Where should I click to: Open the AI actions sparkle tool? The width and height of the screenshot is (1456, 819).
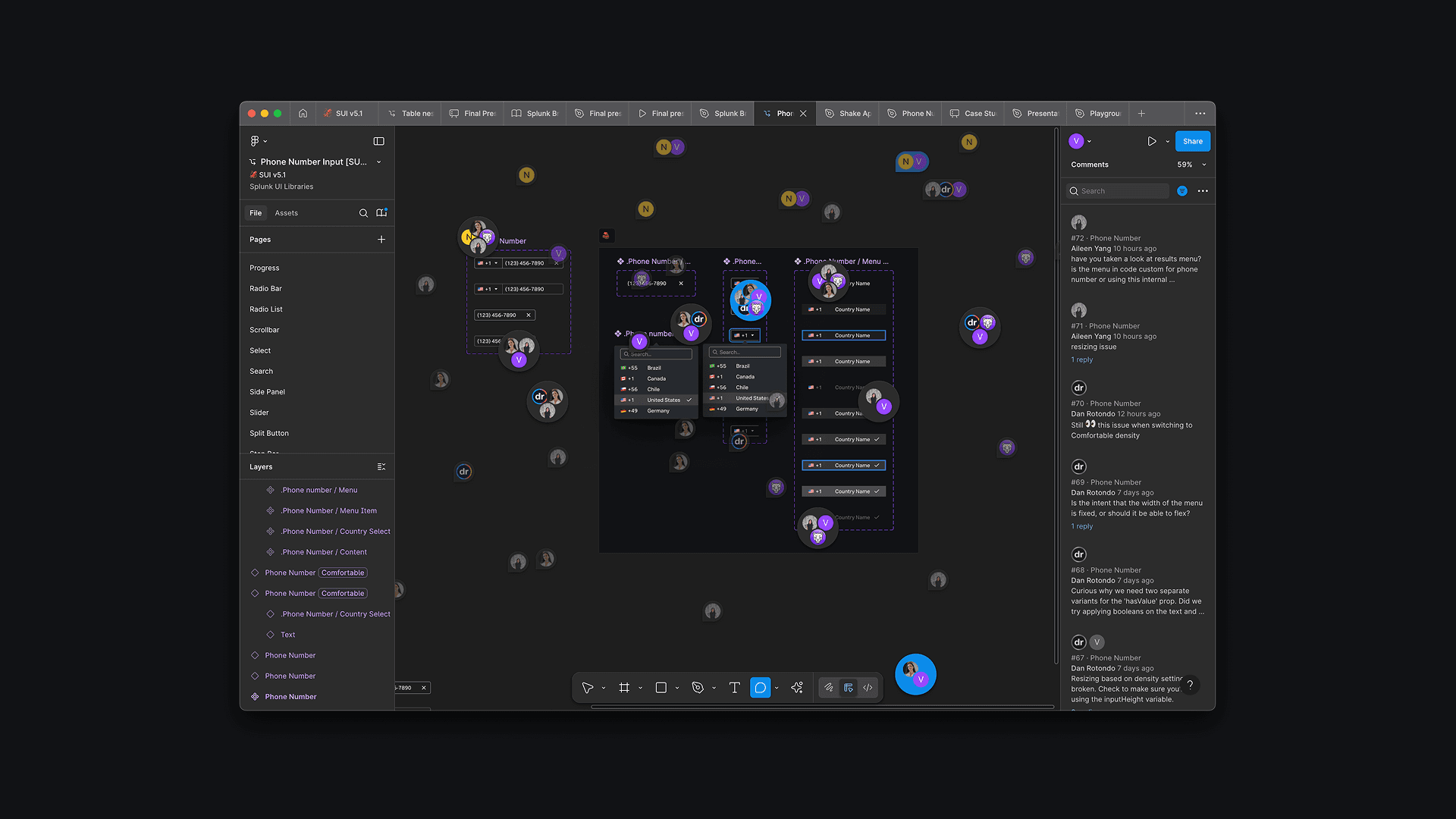point(797,688)
